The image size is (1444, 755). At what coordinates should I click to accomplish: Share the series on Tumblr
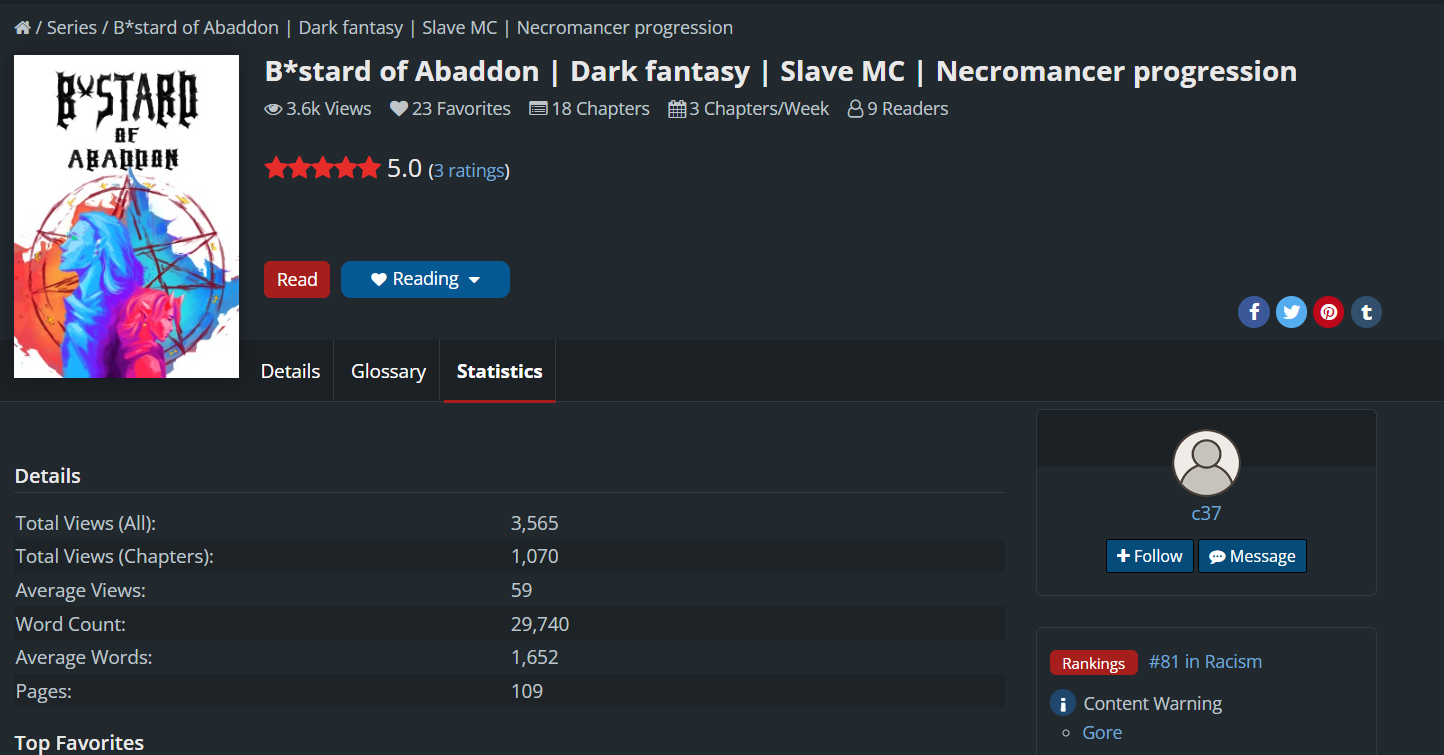1366,312
